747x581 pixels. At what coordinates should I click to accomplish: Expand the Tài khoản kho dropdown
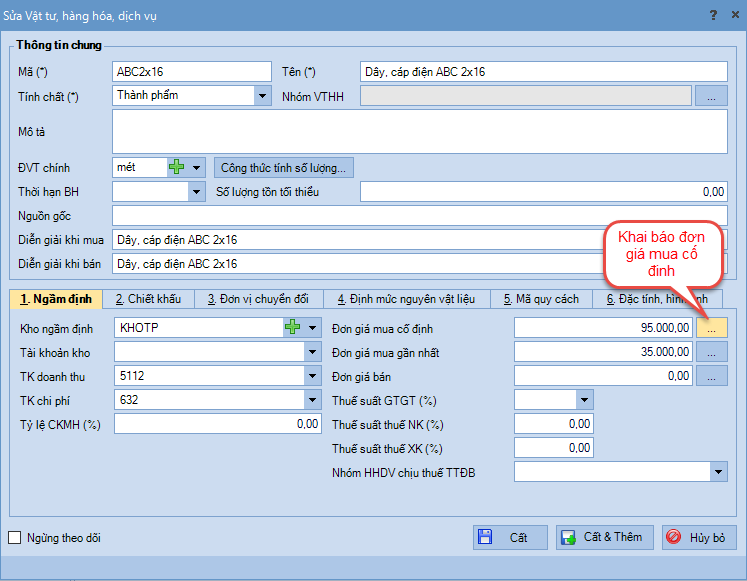point(312,352)
